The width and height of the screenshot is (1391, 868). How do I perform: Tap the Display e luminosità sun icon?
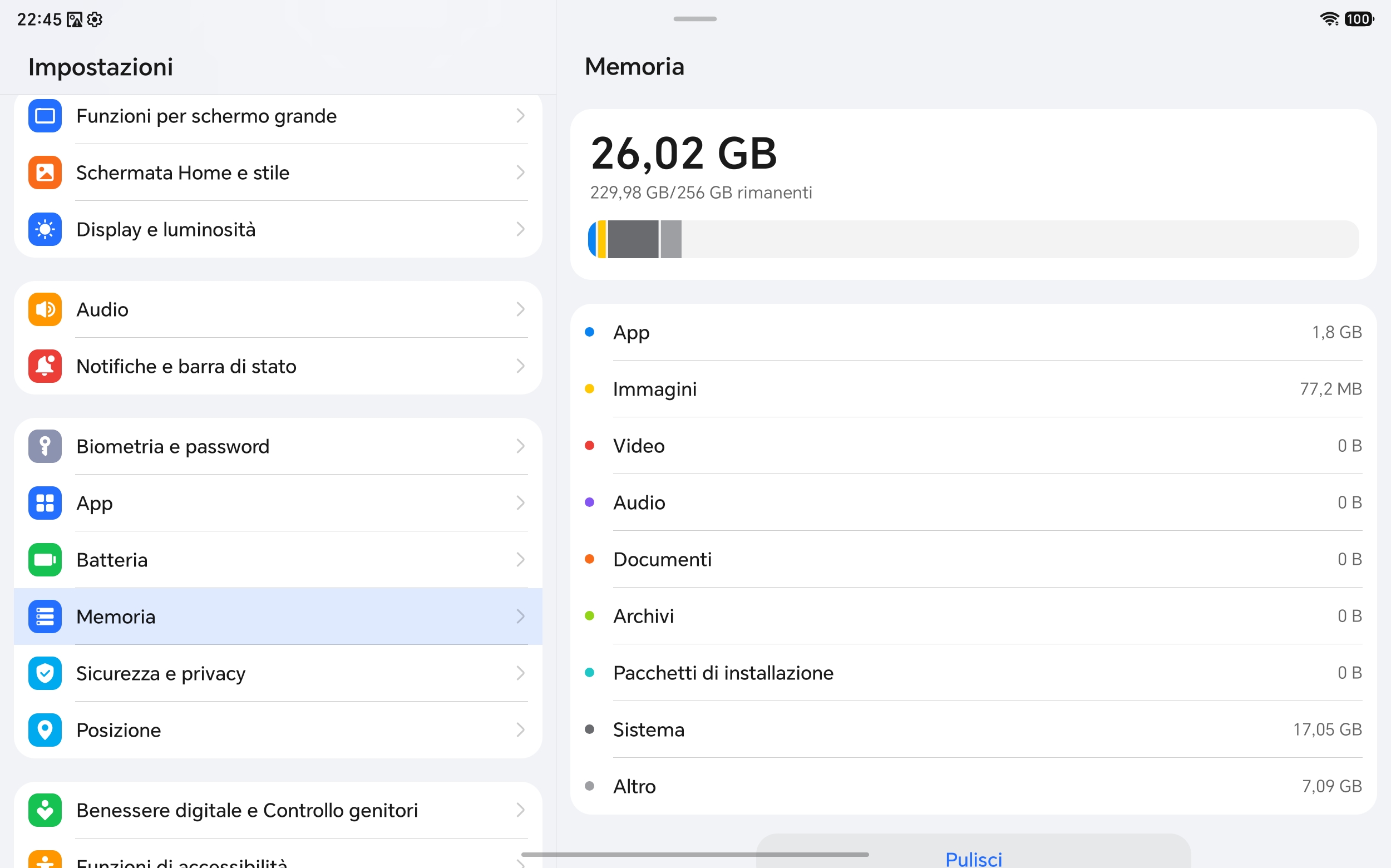45,229
